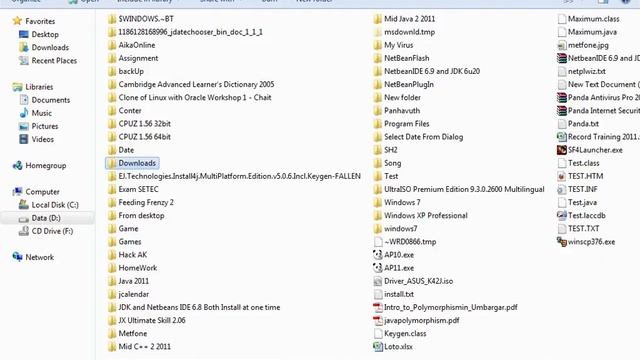
Task: Select TEST.INF settings file icon
Action: point(562,189)
